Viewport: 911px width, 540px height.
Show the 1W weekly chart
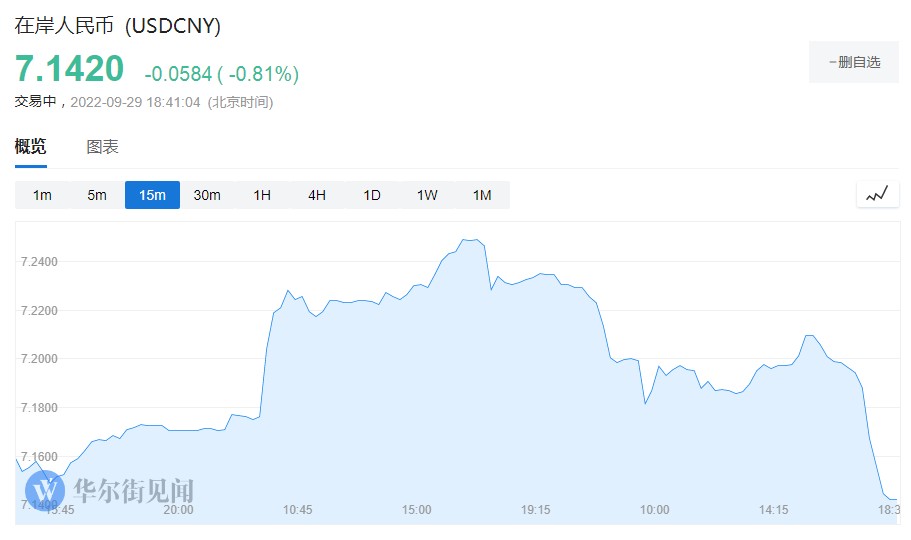(427, 195)
